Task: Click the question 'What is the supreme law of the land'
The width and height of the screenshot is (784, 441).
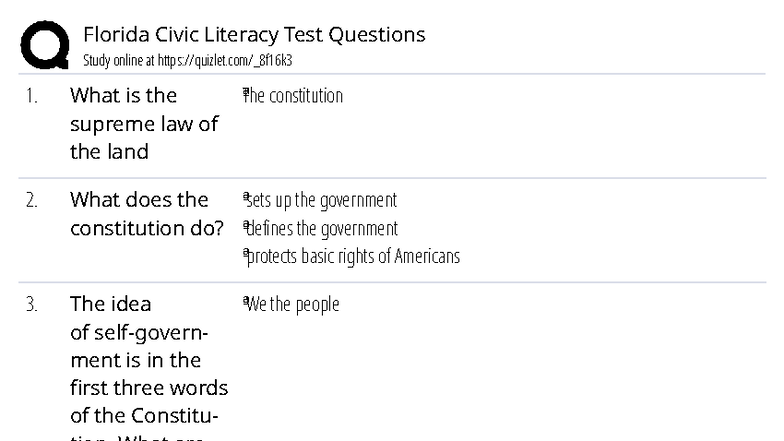Action: point(143,124)
